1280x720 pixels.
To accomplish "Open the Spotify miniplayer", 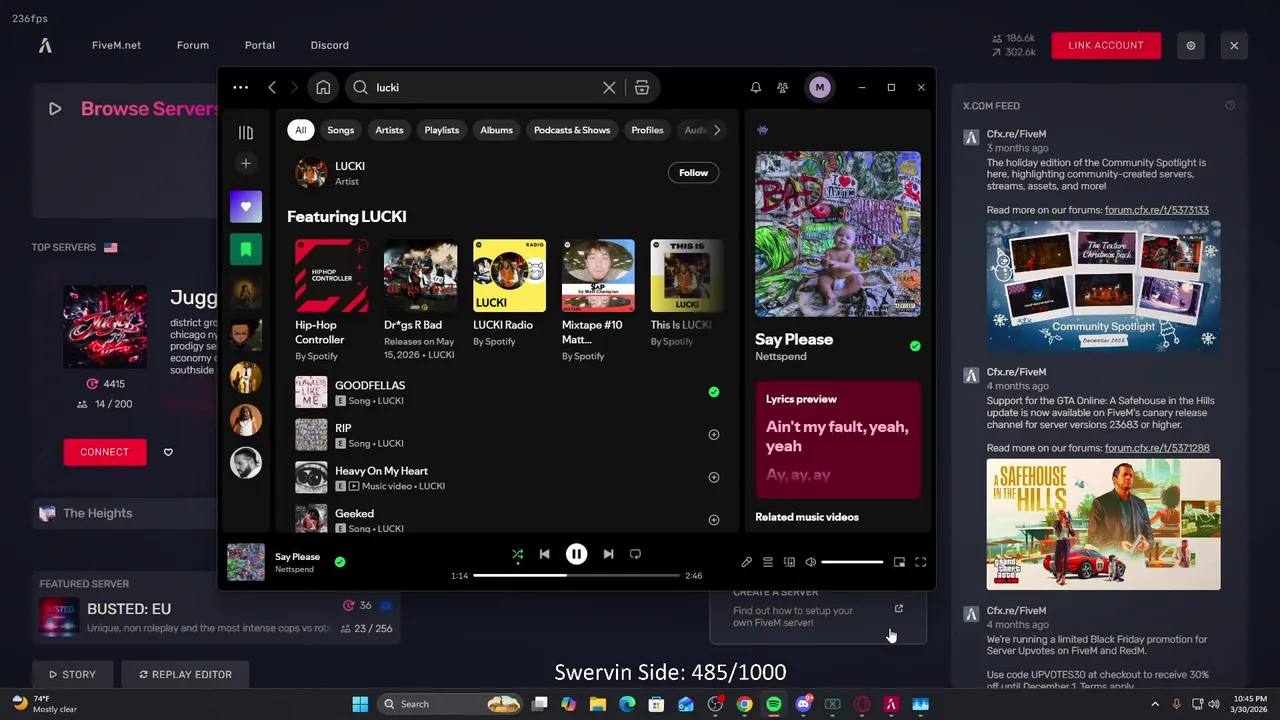I will click(x=899, y=563).
